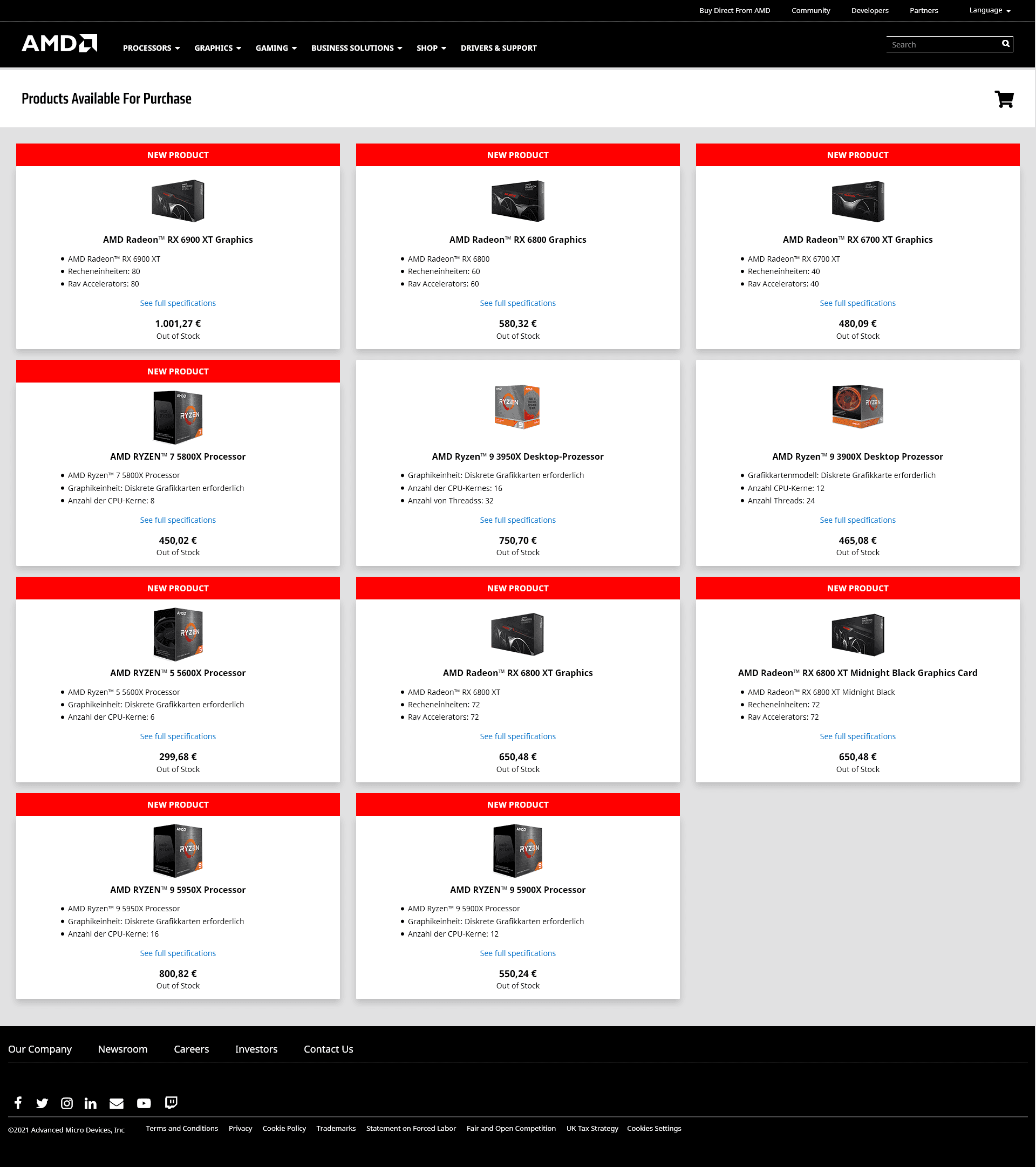Image resolution: width=1036 pixels, height=1167 pixels.
Task: Open the UK Tax Strategy link
Action: click(592, 1129)
